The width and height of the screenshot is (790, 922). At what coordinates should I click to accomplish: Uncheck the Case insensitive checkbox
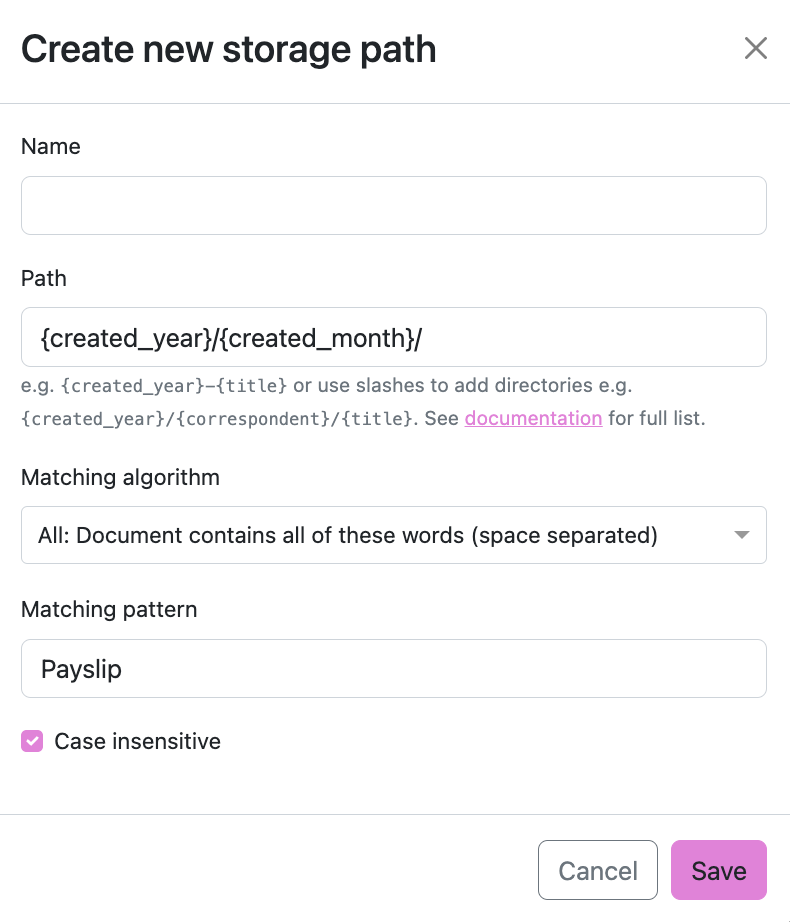[x=33, y=742]
